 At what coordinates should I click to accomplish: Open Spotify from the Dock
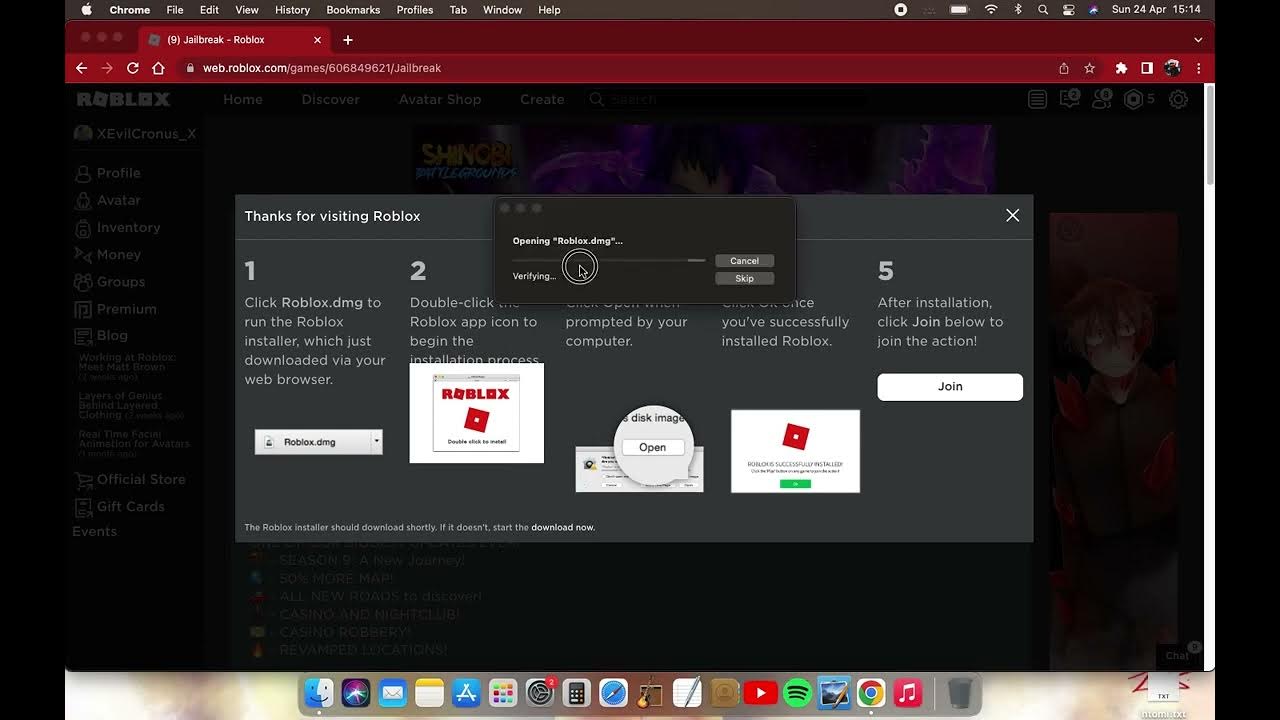pyautogui.click(x=797, y=692)
